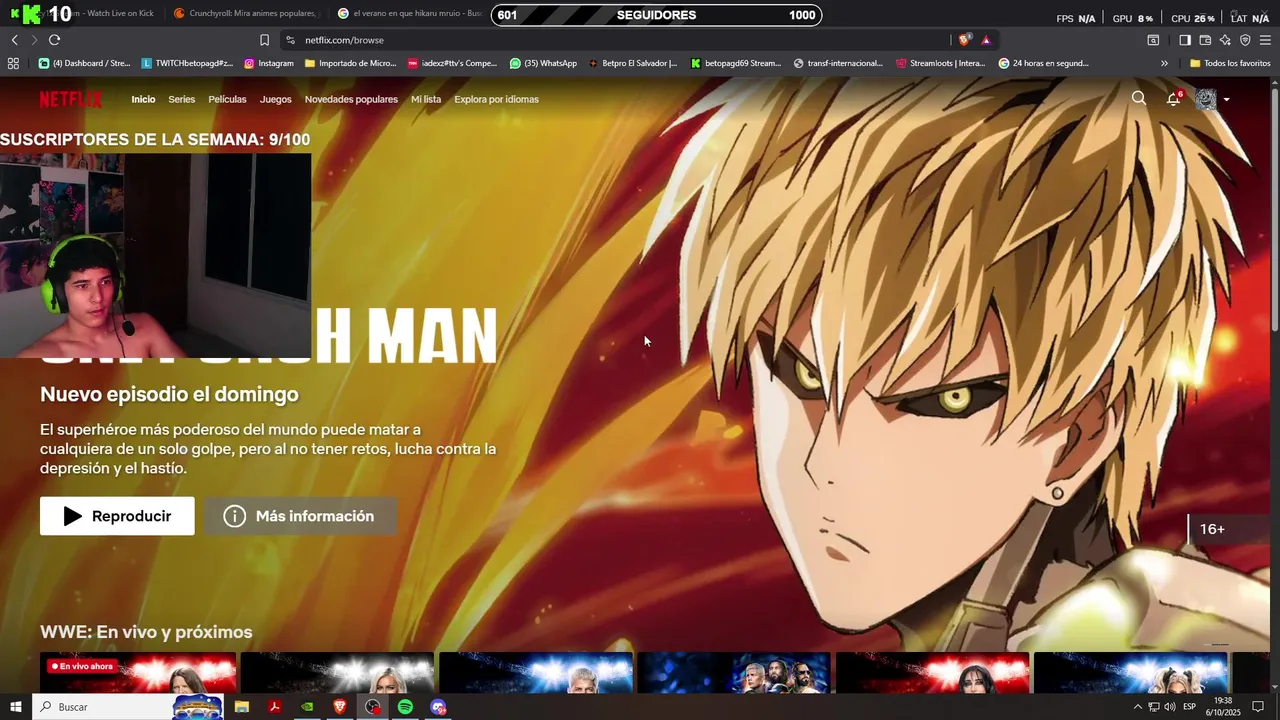Open Dashboard / Stre... bookmark
Image resolution: width=1280 pixels, height=720 pixels.
point(84,63)
